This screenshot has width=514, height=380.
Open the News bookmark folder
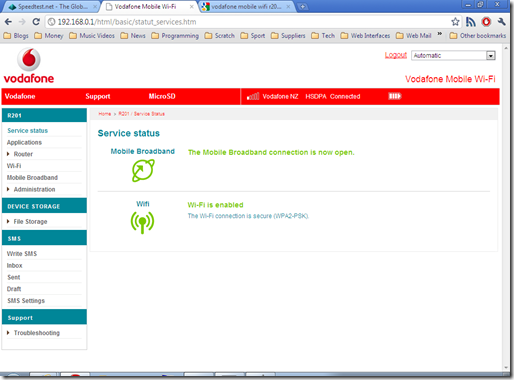tap(133, 36)
